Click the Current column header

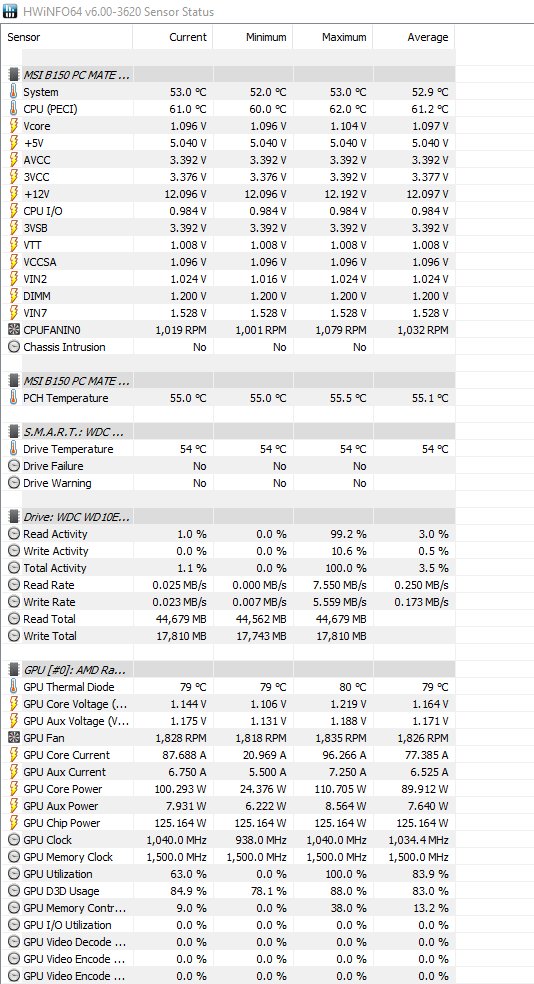pos(173,37)
